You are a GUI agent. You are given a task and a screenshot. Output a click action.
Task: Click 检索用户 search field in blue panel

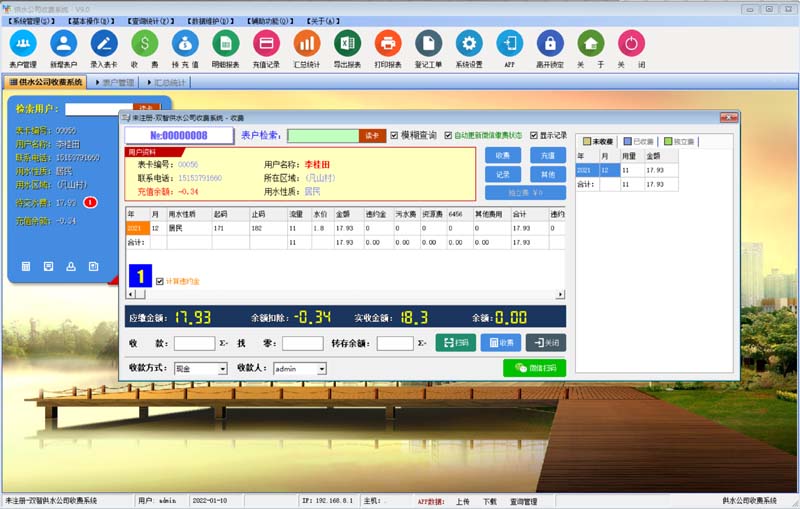point(99,109)
